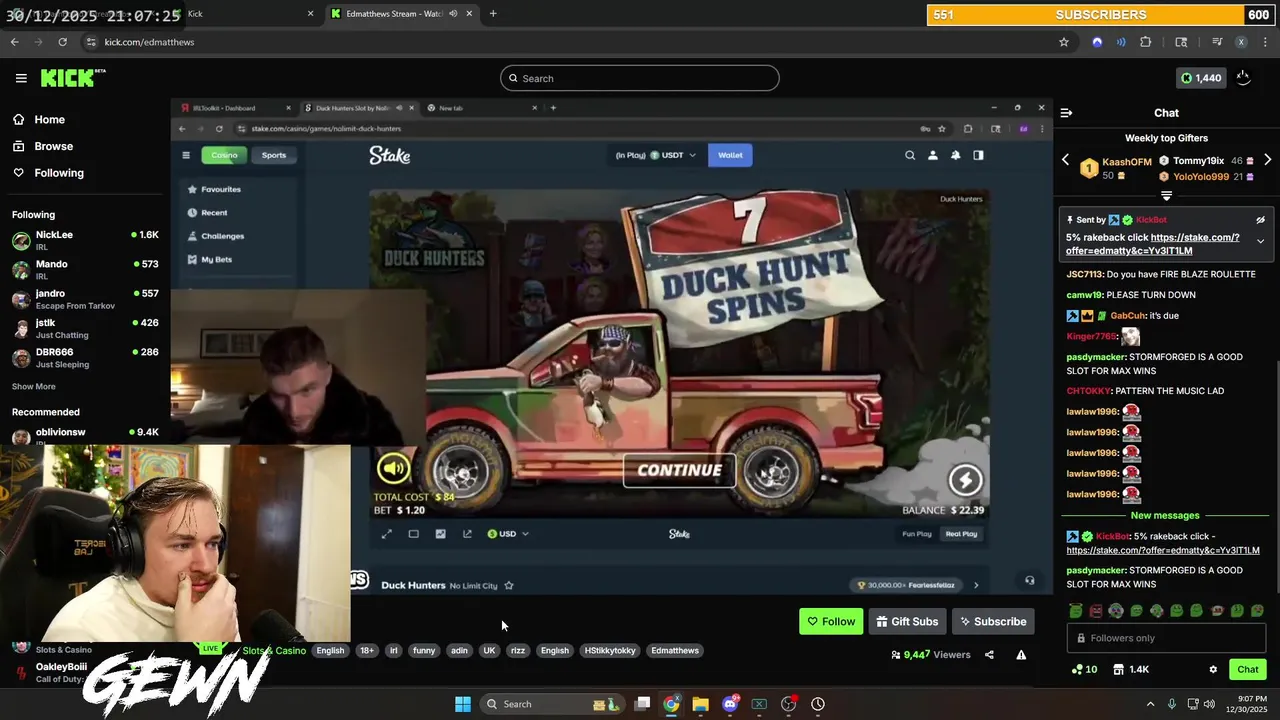Viewport: 1280px width, 720px height.
Task: Expand the Fearlessfellaz winner ticker arrow
Action: point(976,585)
